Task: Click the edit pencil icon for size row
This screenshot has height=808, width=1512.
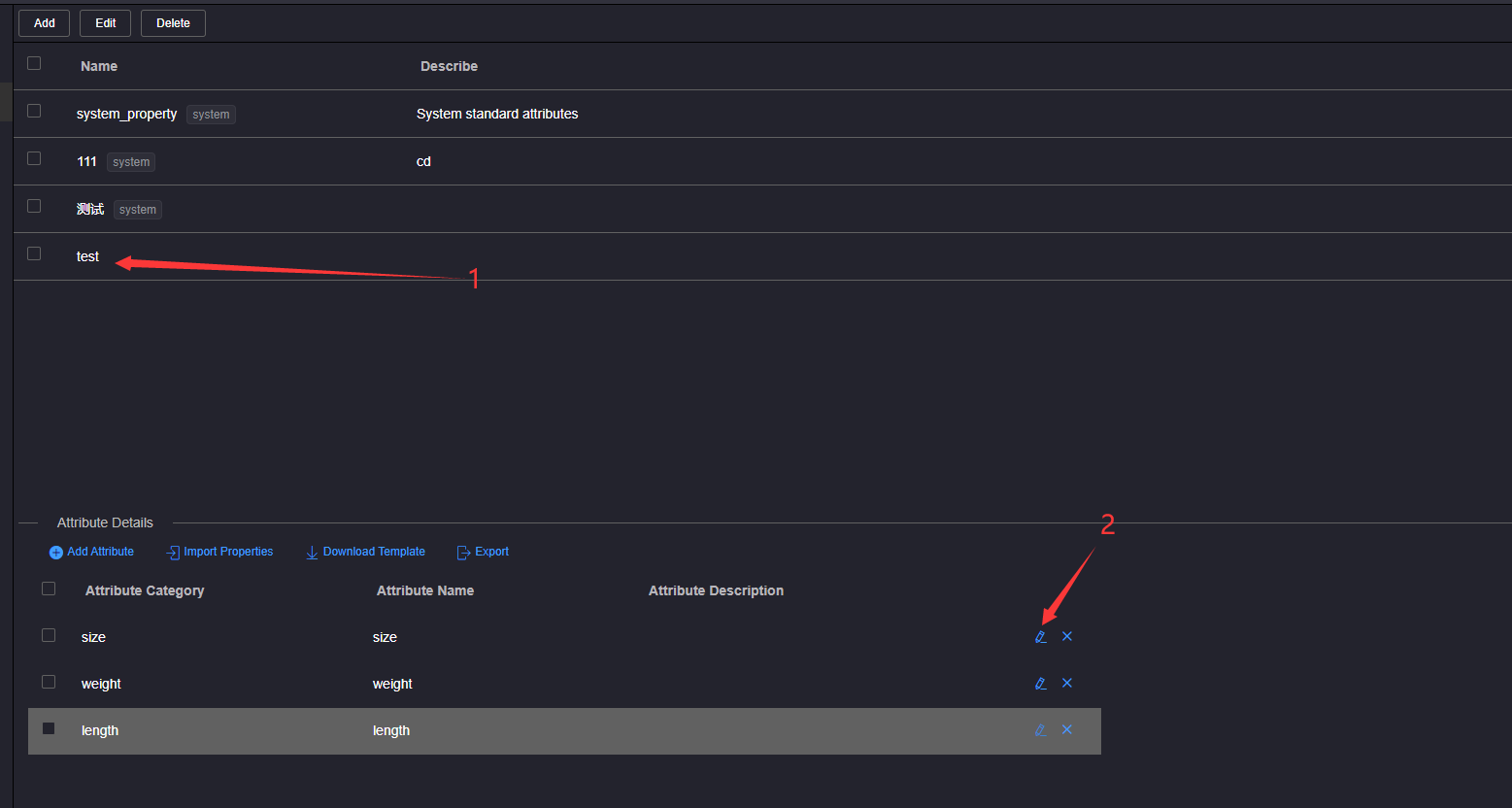Action: pos(1040,637)
